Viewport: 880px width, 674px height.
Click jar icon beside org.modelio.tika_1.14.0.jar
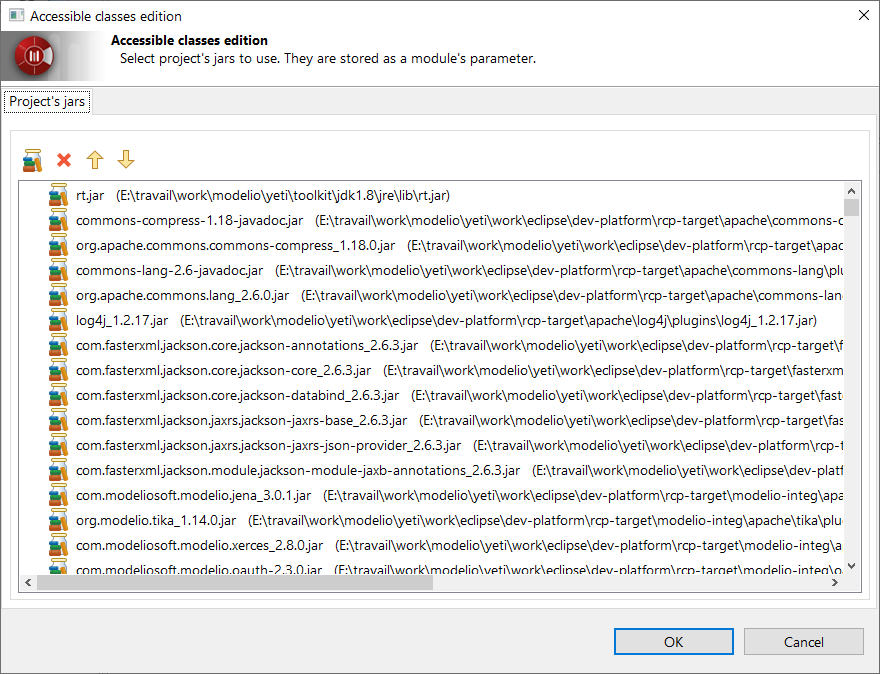58,520
